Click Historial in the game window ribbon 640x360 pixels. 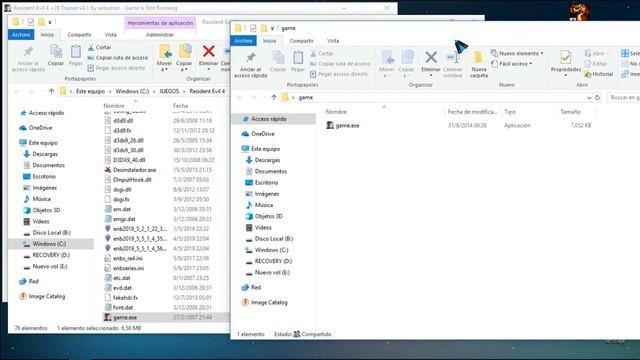599,74
